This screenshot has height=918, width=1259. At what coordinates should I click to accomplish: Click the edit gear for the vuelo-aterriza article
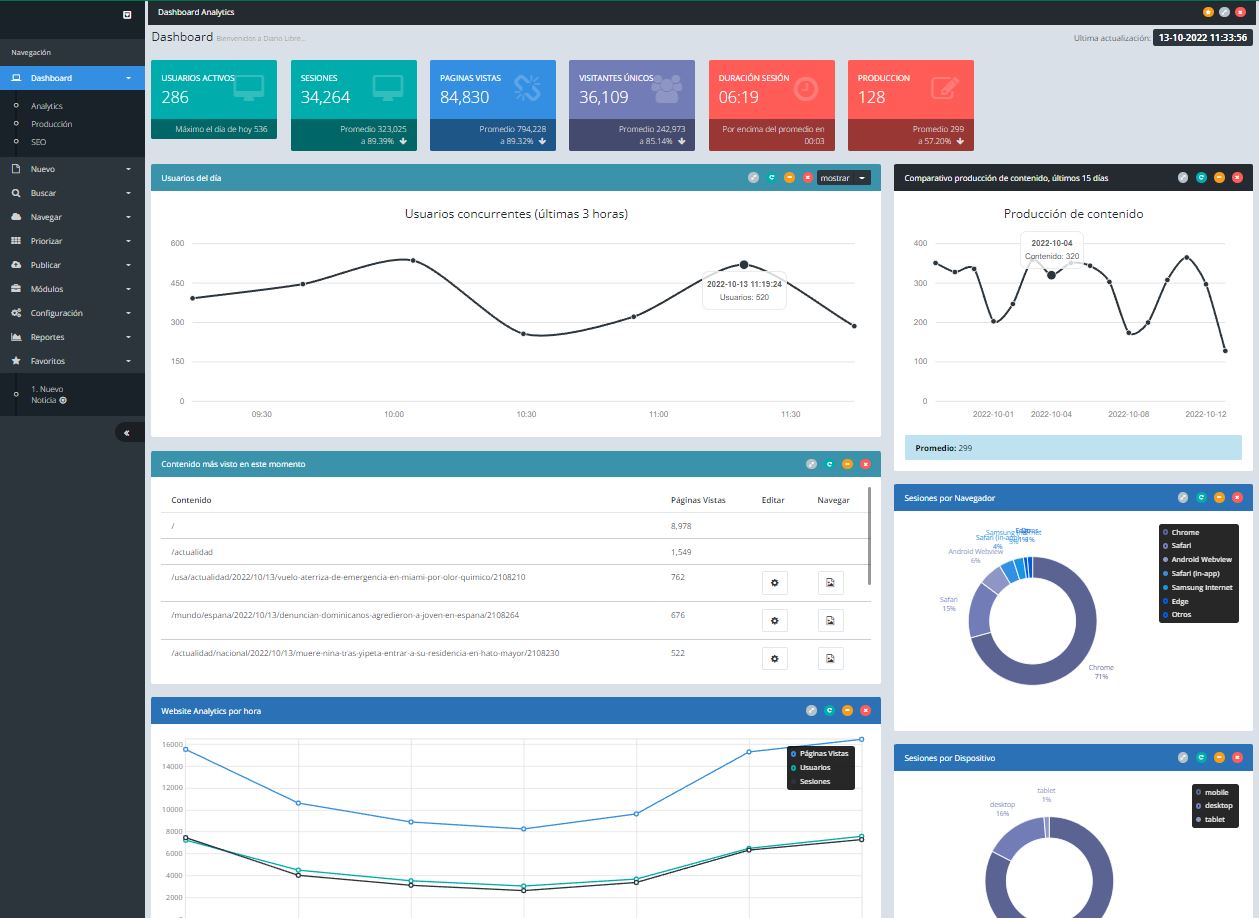(x=774, y=583)
